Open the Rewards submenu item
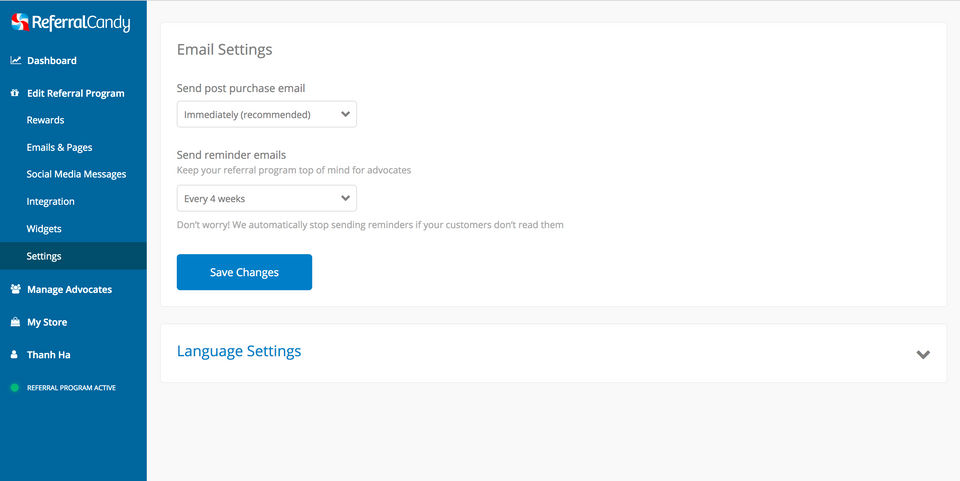The height and width of the screenshot is (481, 960). coord(45,120)
